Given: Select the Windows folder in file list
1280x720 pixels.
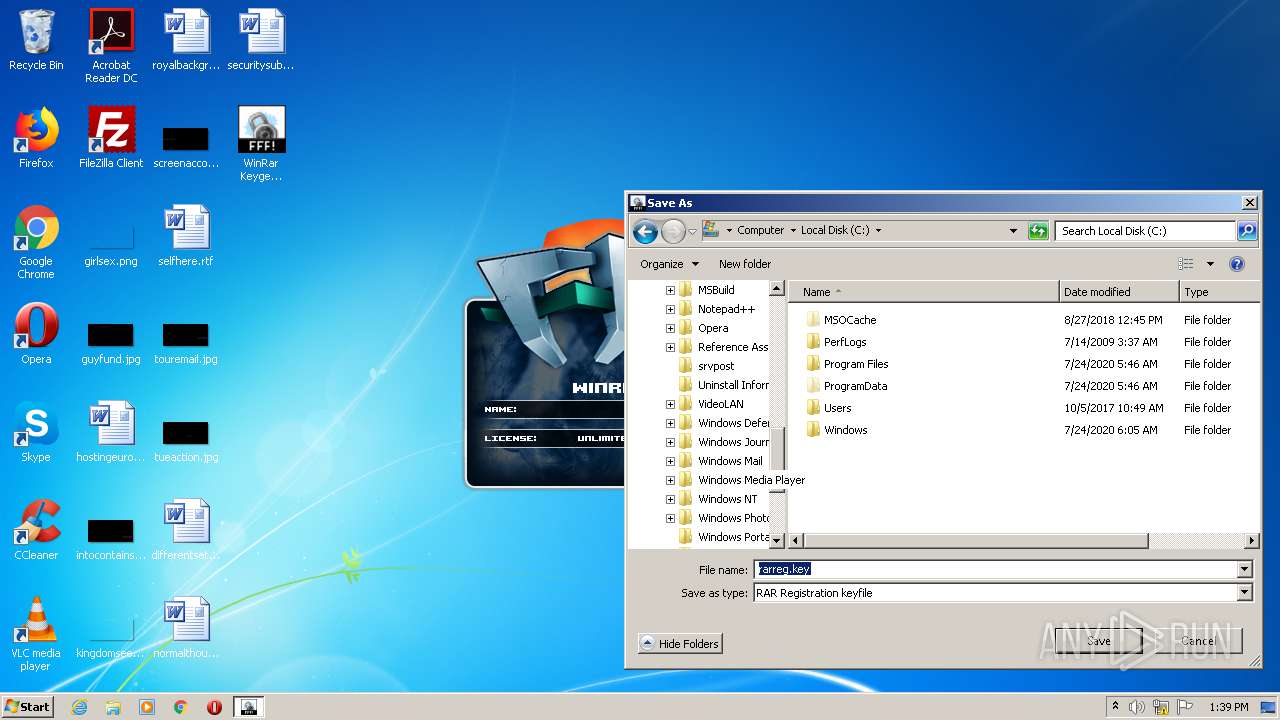Looking at the screenshot, I should pos(836,430).
